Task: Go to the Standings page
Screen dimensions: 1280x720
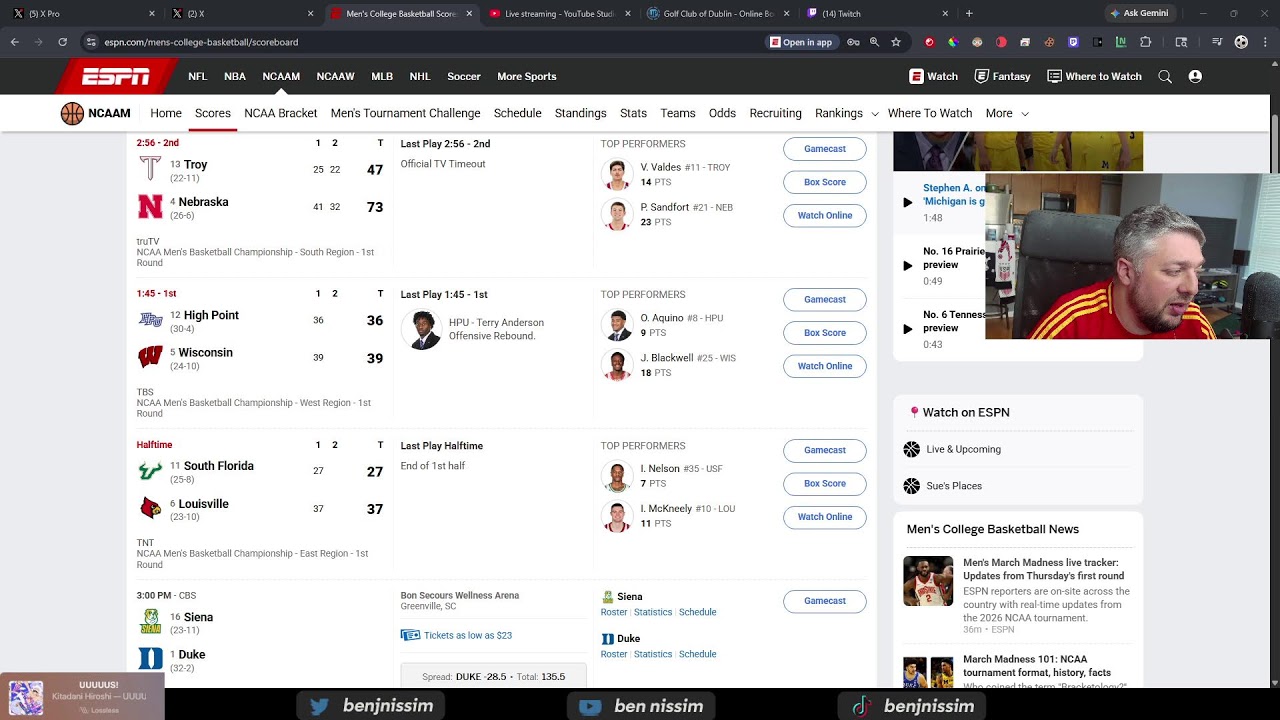Action: tap(581, 113)
